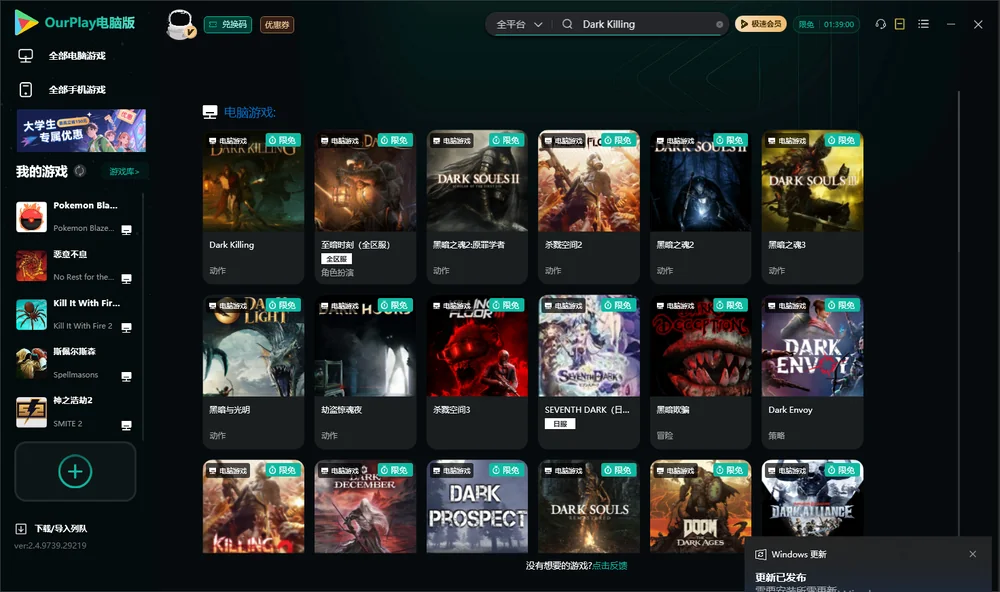Image resolution: width=1000 pixels, height=592 pixels.
Task: Click the version text ver:2.4.9739.29219
Action: point(50,546)
